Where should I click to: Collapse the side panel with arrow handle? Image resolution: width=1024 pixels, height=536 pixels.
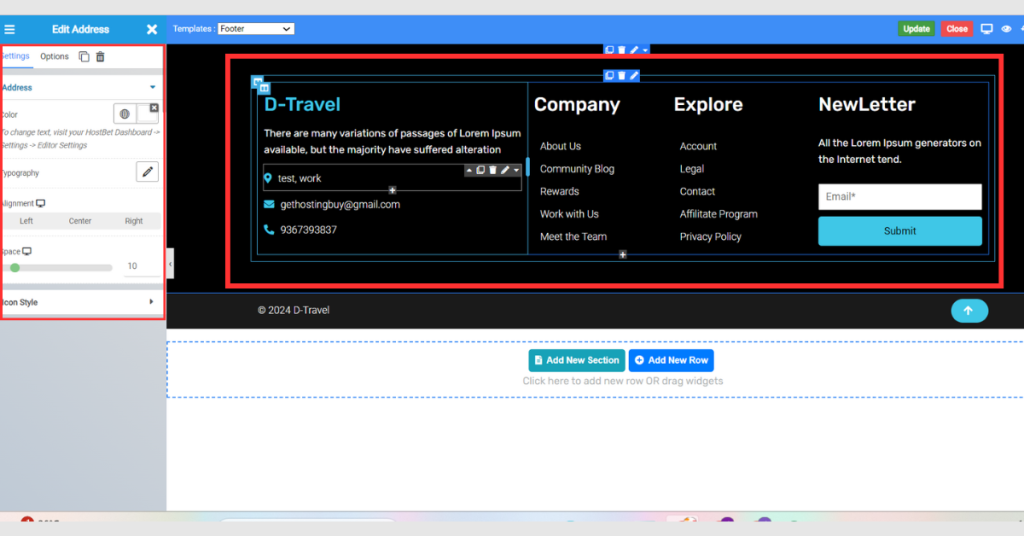(x=170, y=264)
